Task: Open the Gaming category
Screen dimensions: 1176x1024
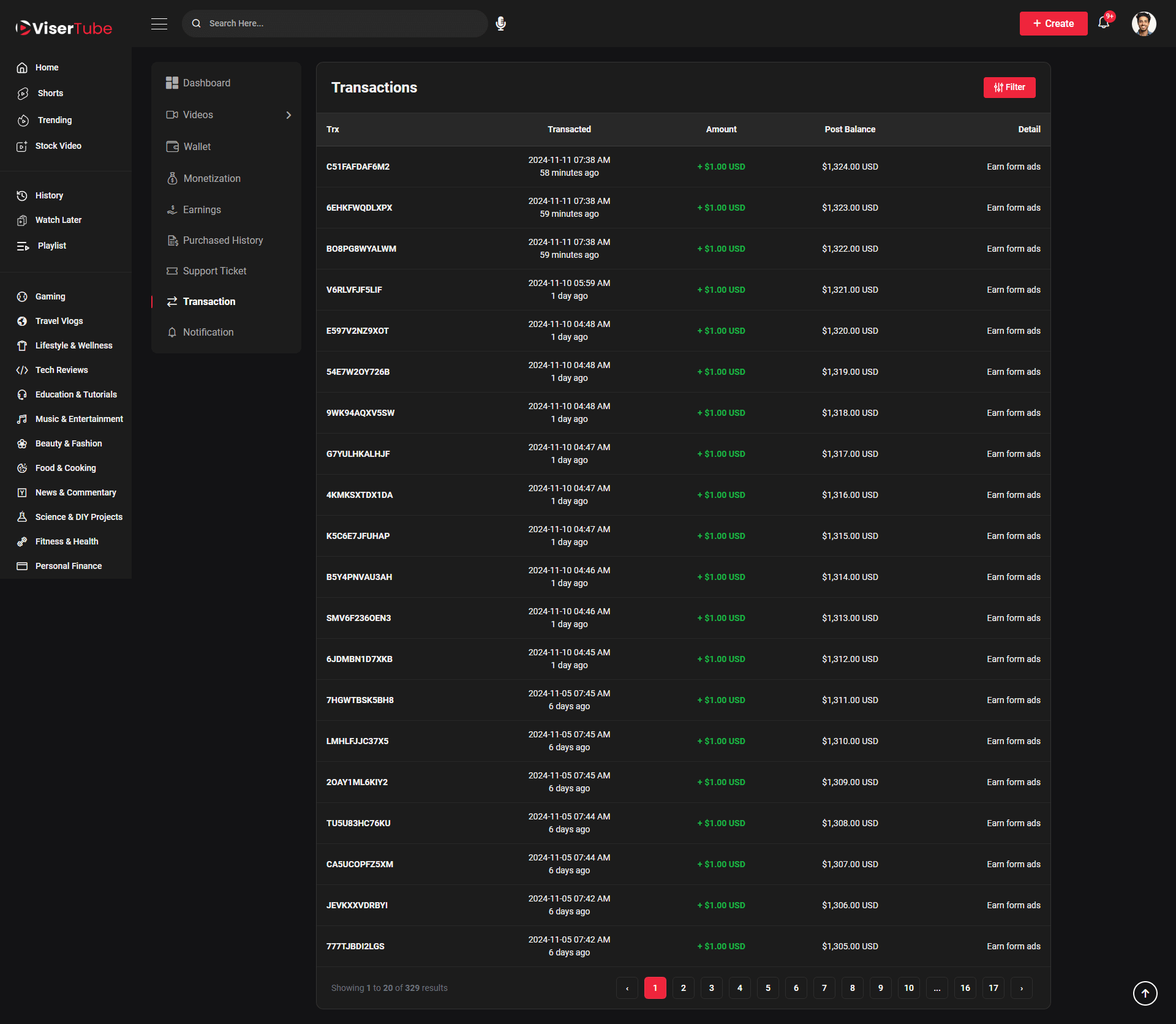Action: pos(50,296)
